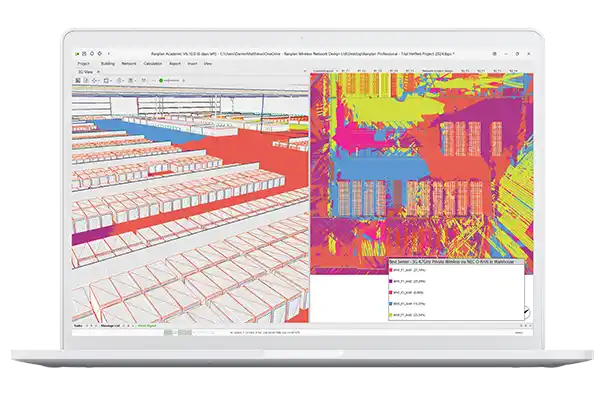Select the 3D View tab
Screen dimensions: 604x394
(86, 72)
